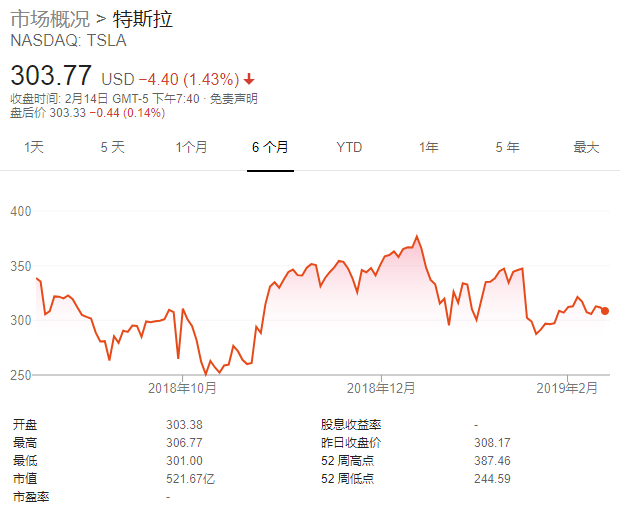Click the 2018年12月 axis label
This screenshot has width=620, height=523.
381,388
